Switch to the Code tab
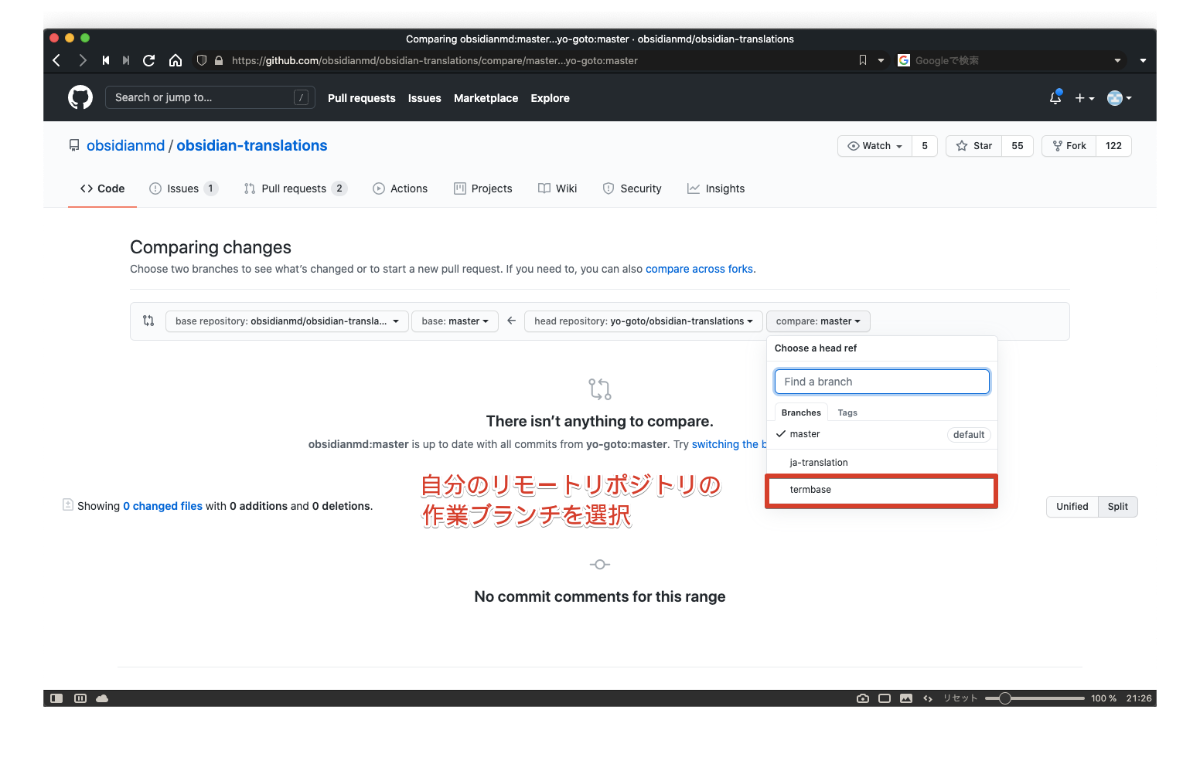This screenshot has width=1200, height=764. [102, 188]
